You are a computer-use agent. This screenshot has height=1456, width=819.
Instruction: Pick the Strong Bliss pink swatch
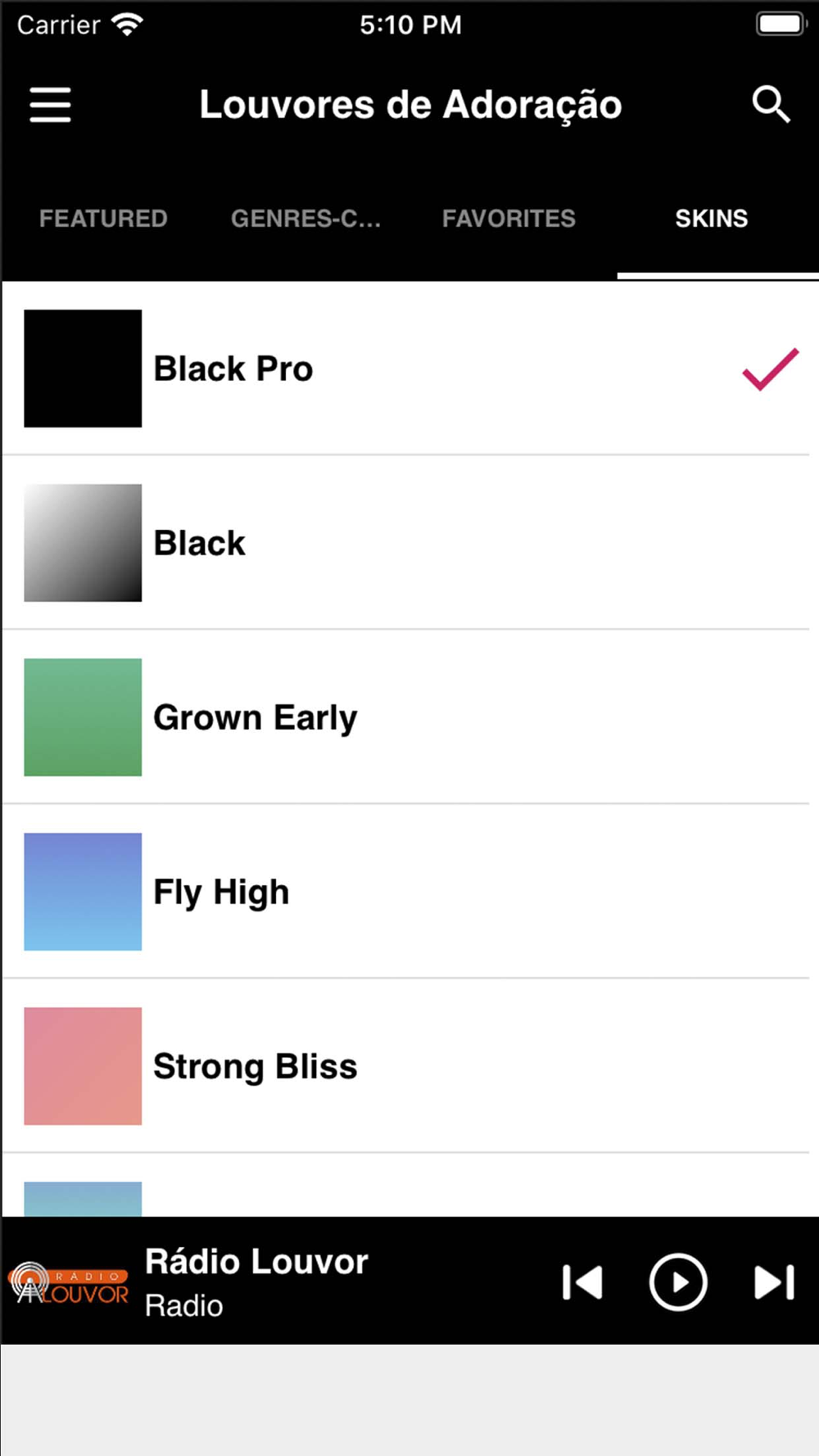(83, 1066)
